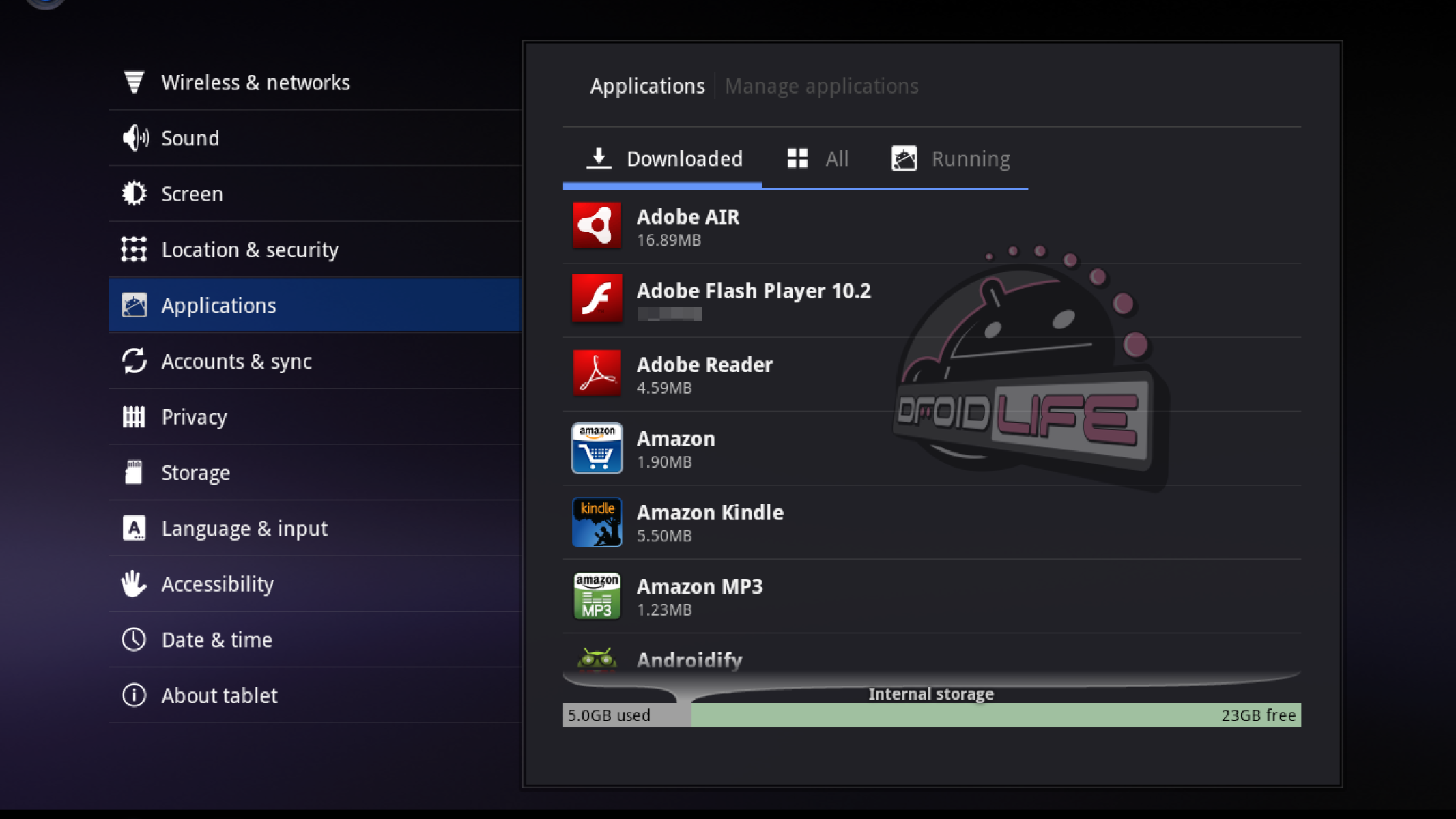Click the Sound speaker icon

pos(134,138)
